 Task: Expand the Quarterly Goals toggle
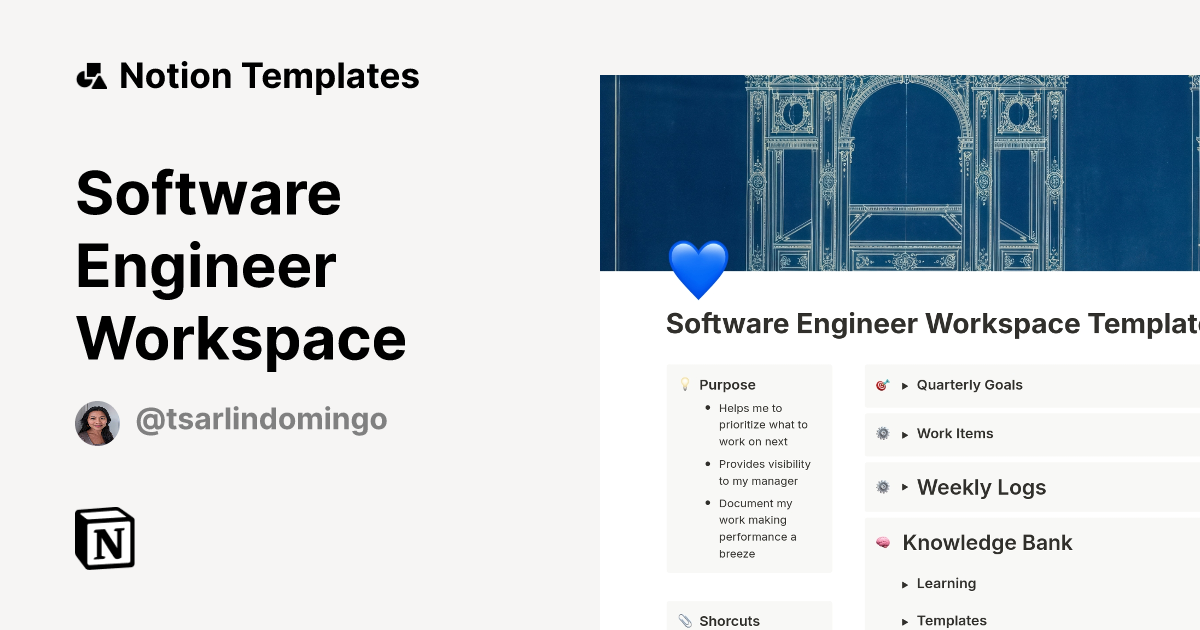tap(905, 385)
